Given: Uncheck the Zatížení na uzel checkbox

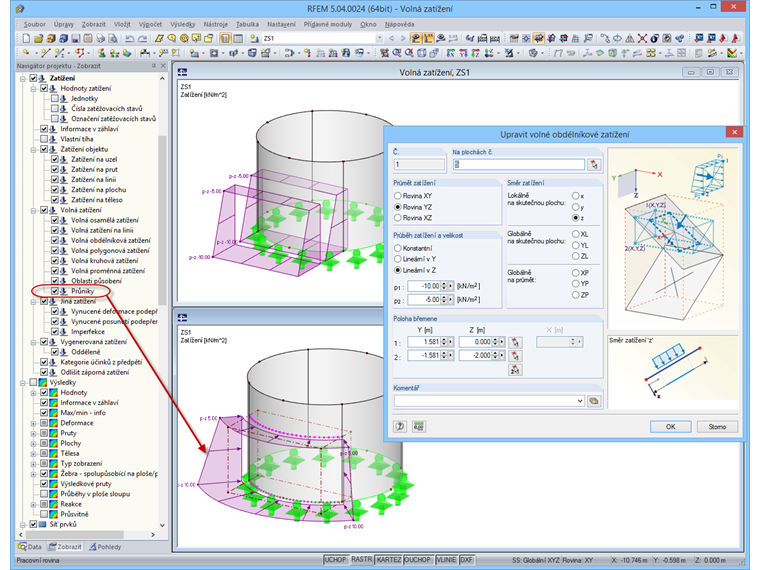Looking at the screenshot, I should [55, 159].
